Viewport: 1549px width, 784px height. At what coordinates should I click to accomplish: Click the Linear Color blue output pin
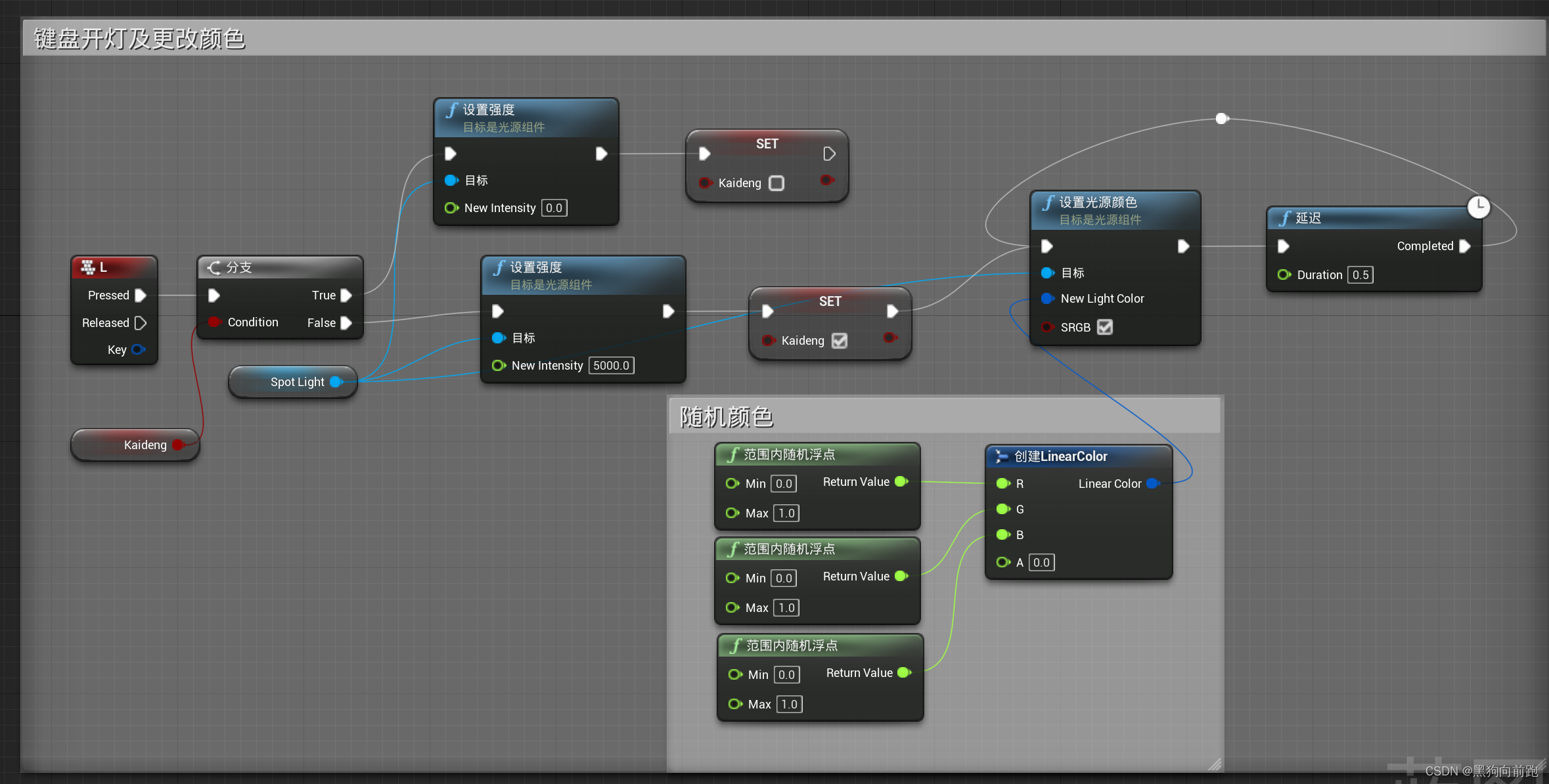pos(1152,484)
